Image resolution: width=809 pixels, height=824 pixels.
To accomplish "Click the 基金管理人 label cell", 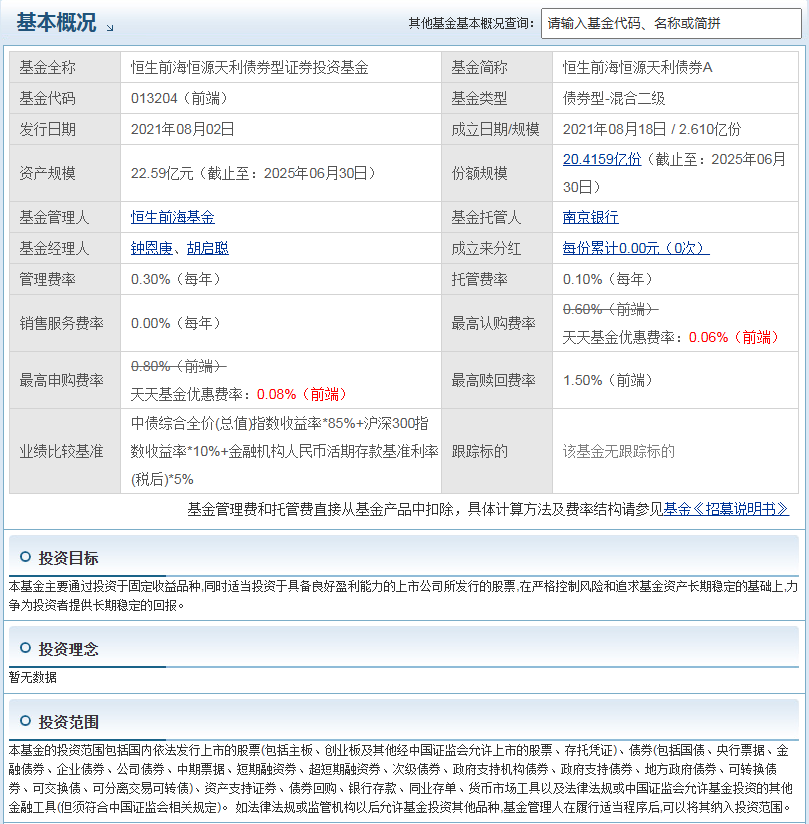I will [x=65, y=217].
